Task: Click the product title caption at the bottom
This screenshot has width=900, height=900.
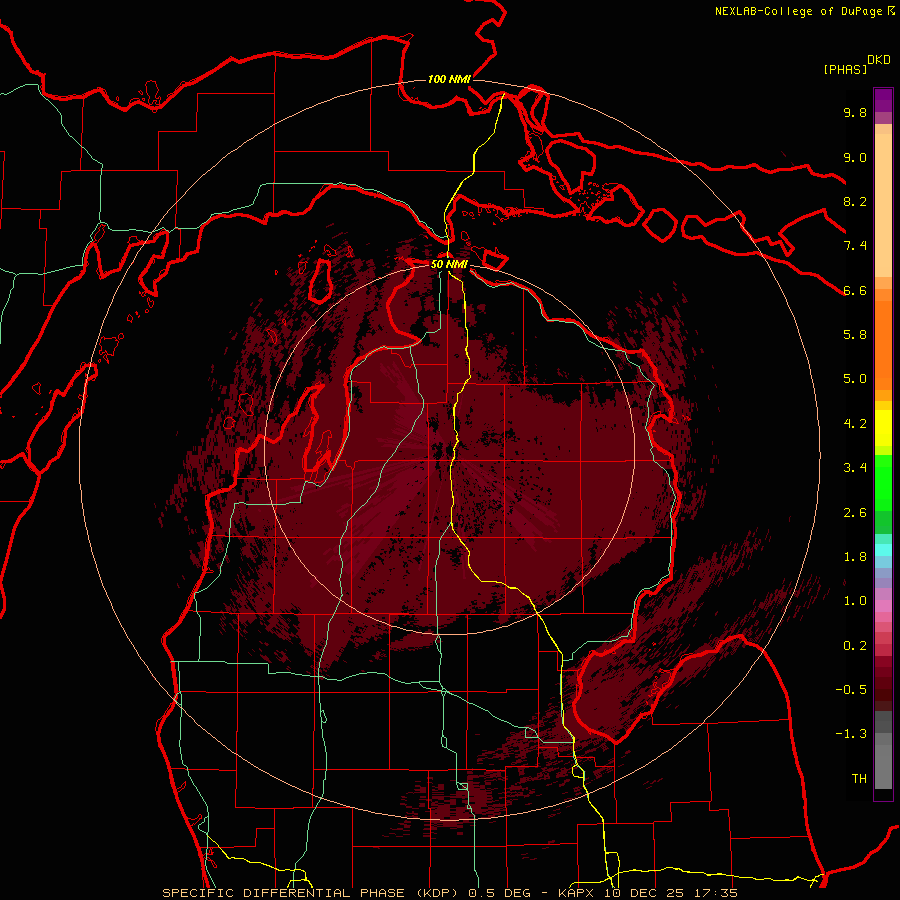Action: point(450,893)
